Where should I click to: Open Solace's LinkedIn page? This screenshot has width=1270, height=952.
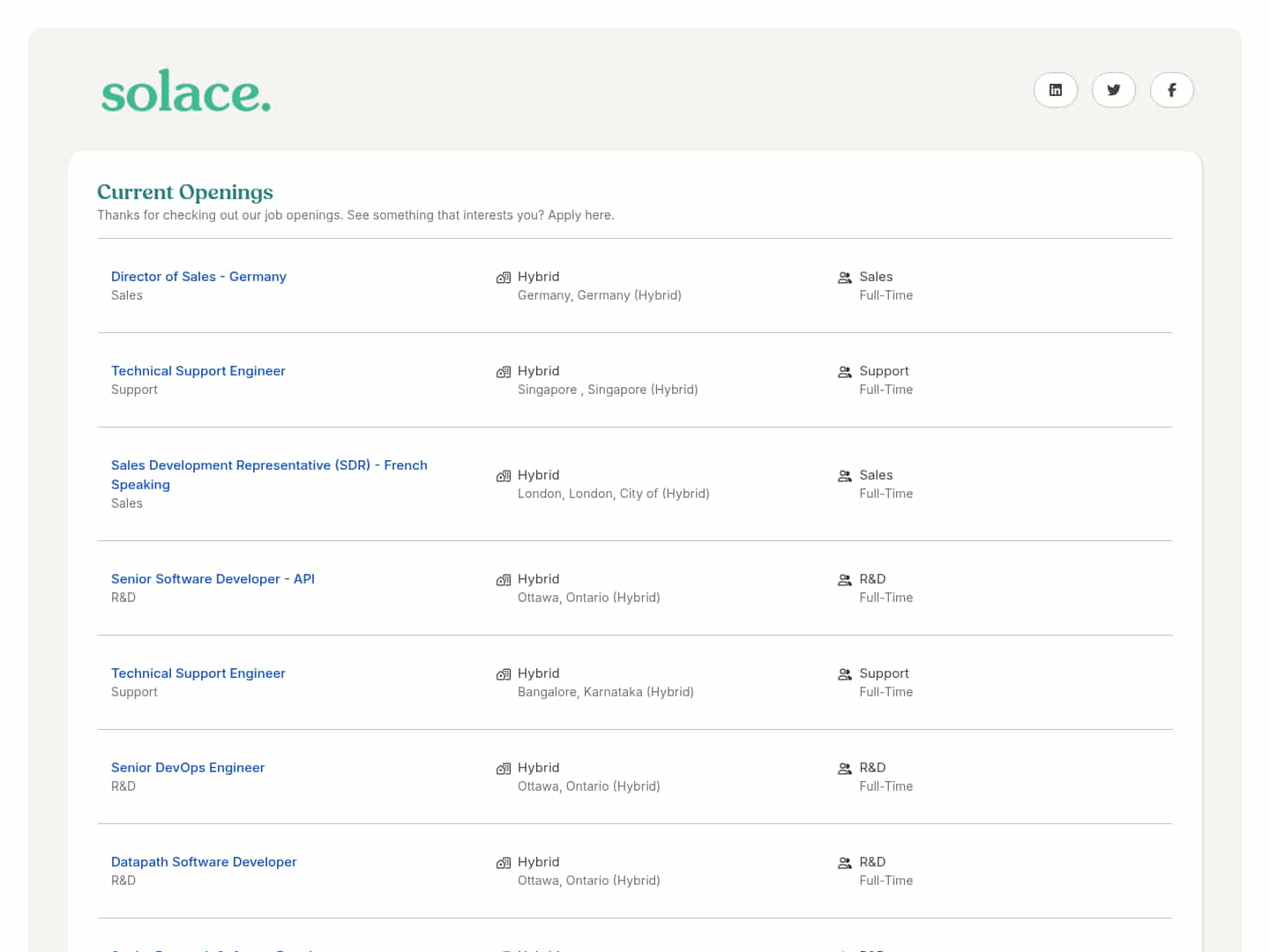pos(1055,90)
